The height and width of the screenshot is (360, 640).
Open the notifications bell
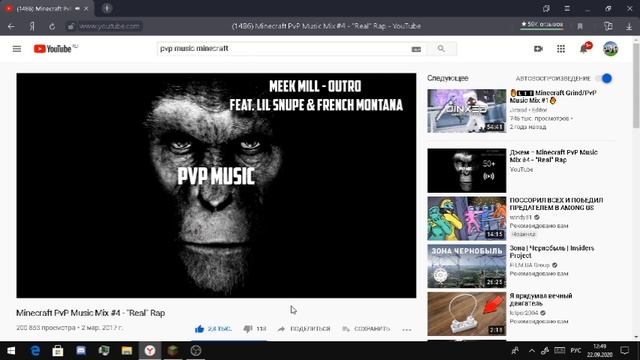[x=584, y=49]
